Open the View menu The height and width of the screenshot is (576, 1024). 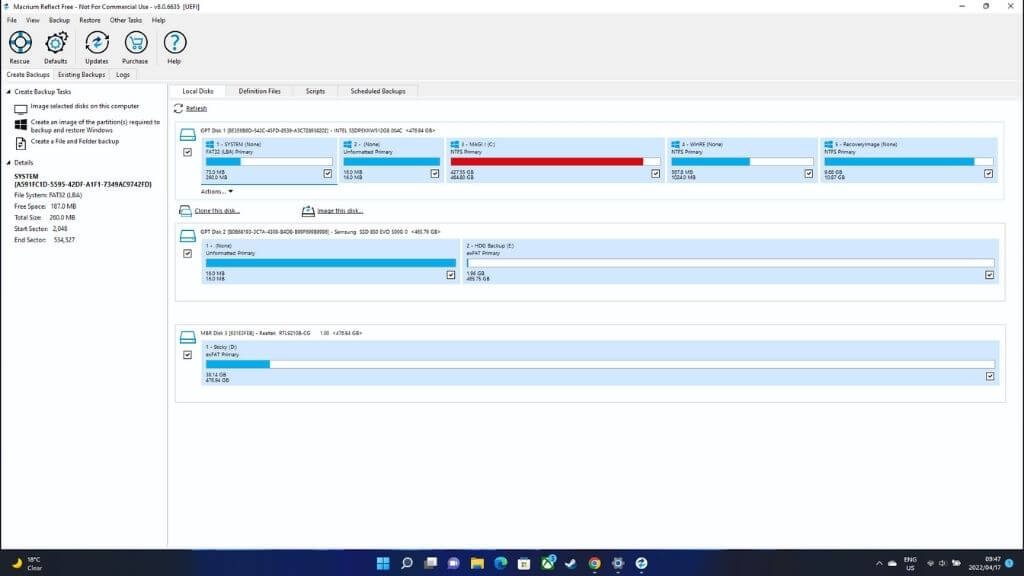[x=33, y=20]
